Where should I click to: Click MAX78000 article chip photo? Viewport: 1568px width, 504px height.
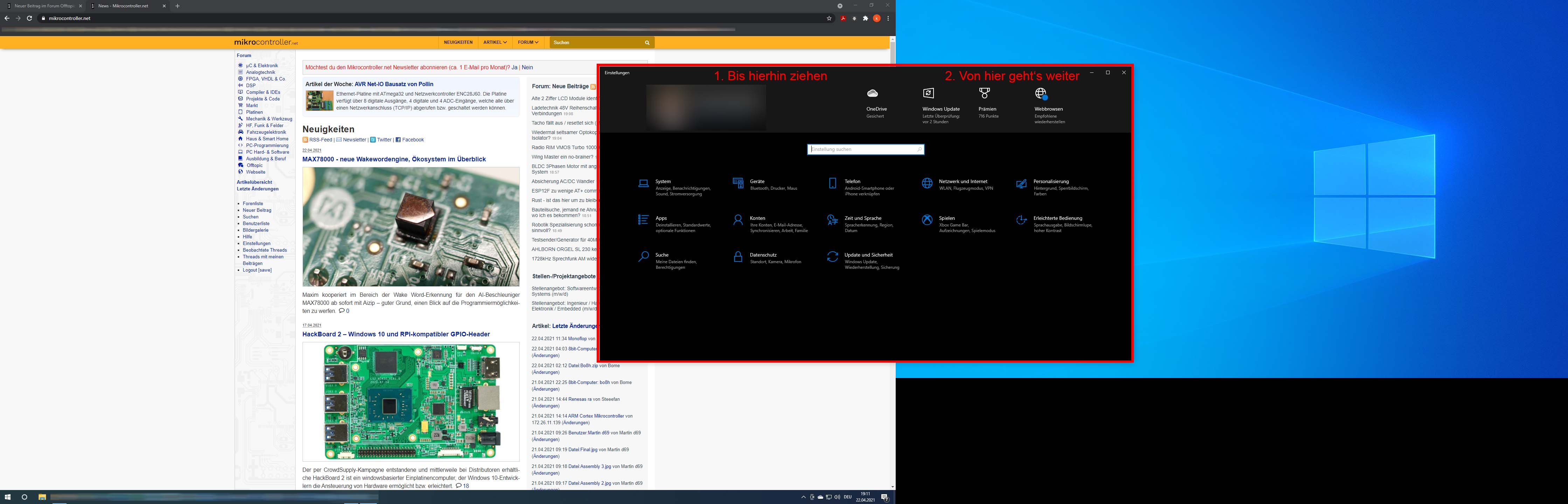[411, 227]
